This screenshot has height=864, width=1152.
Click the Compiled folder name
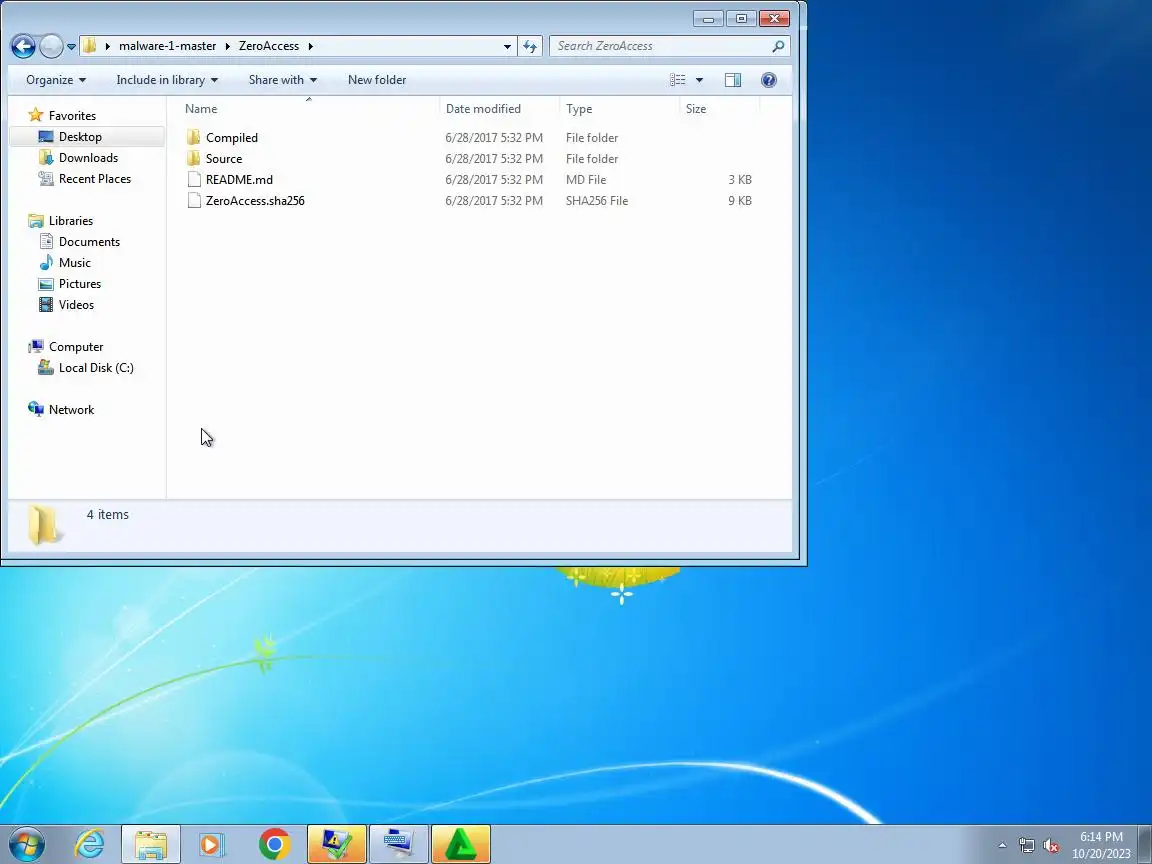[231, 137]
